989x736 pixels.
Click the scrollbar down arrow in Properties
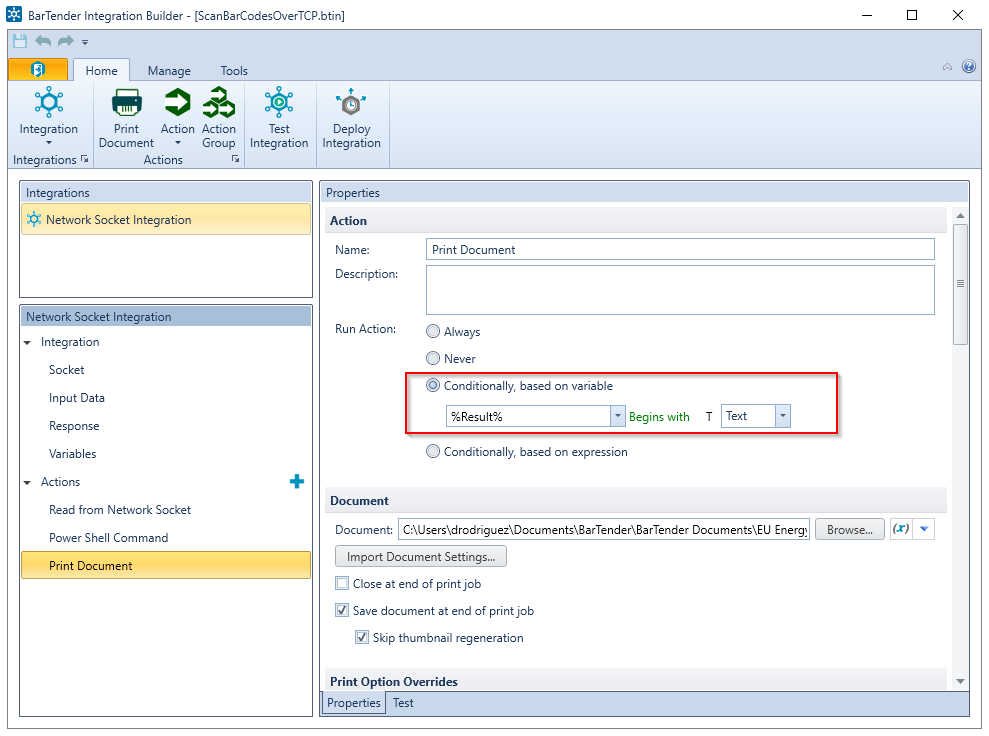[960, 681]
